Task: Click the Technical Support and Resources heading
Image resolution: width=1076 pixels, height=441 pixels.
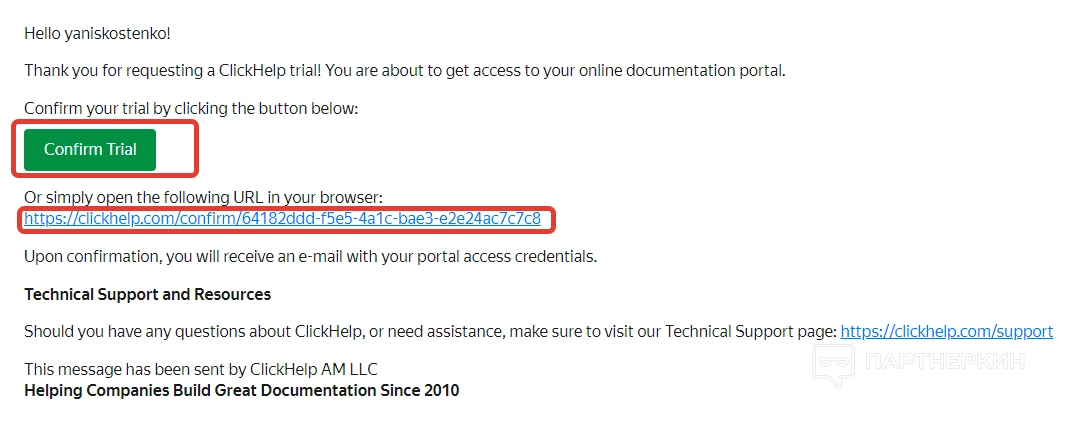Action: pyautogui.click(x=147, y=294)
